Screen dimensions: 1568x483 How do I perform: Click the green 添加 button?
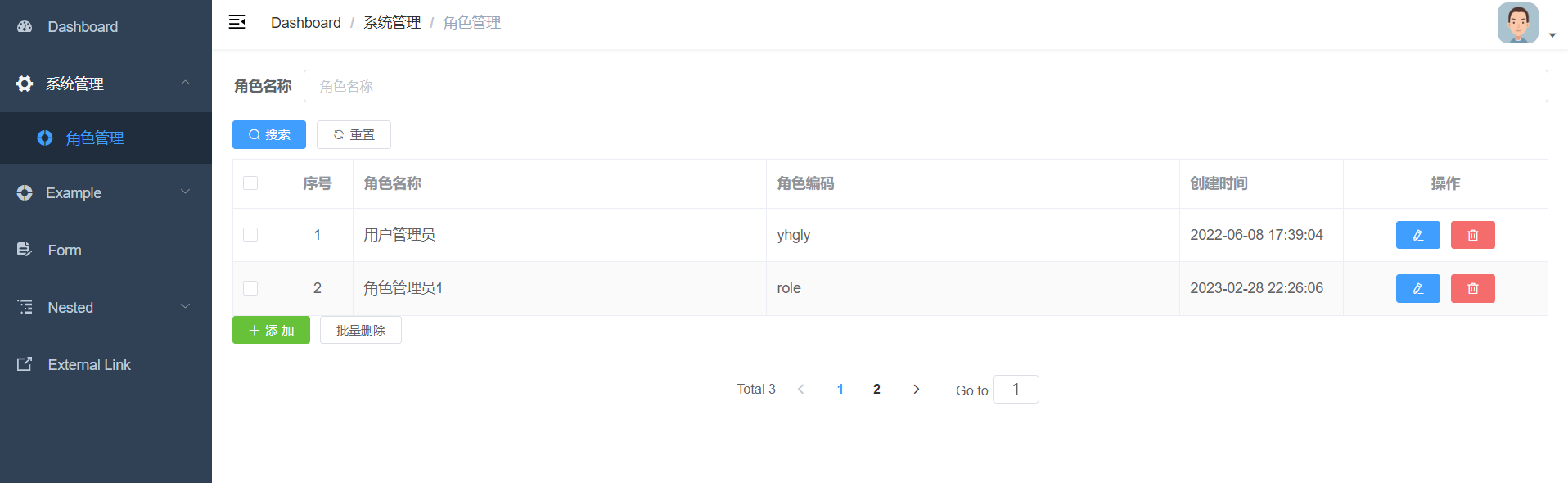(271, 330)
